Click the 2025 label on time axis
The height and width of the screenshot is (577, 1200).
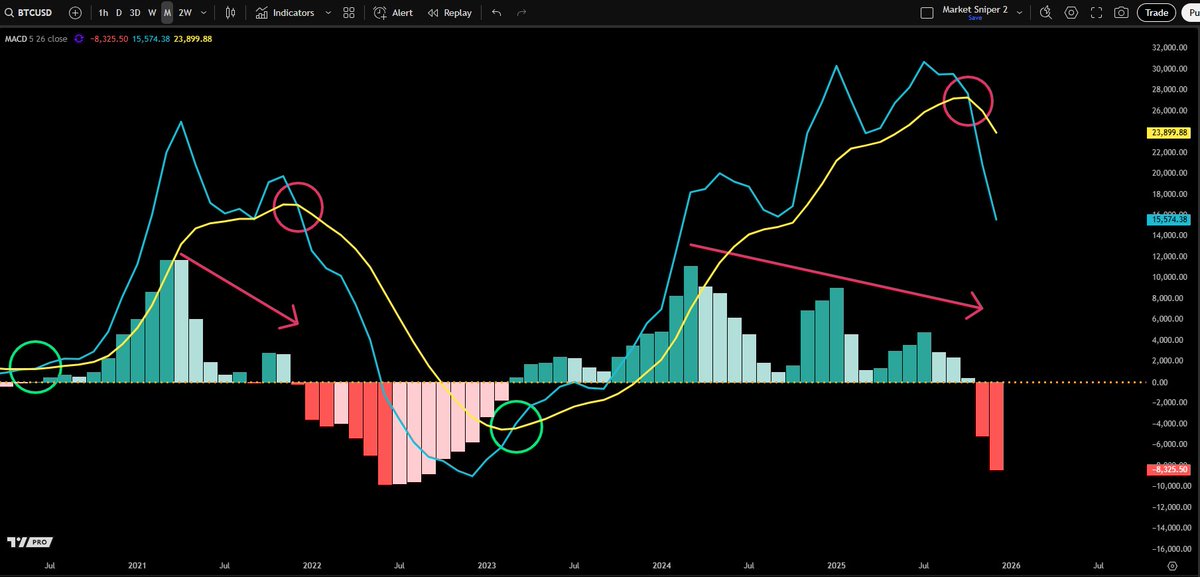836,565
